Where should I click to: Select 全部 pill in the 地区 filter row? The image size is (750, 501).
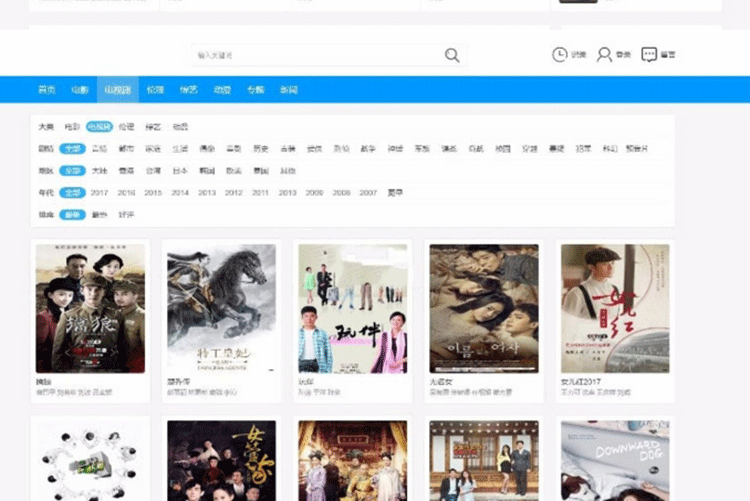(72, 171)
